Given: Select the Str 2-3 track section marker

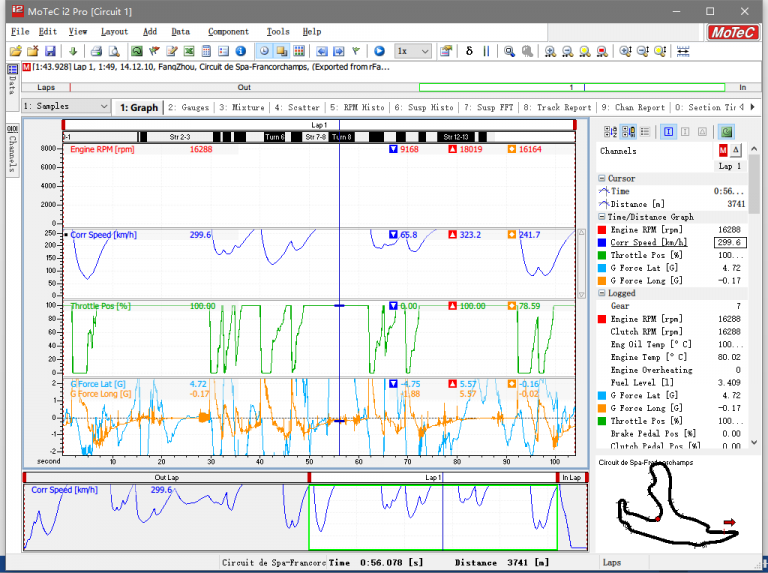Looking at the screenshot, I should (x=180, y=137).
